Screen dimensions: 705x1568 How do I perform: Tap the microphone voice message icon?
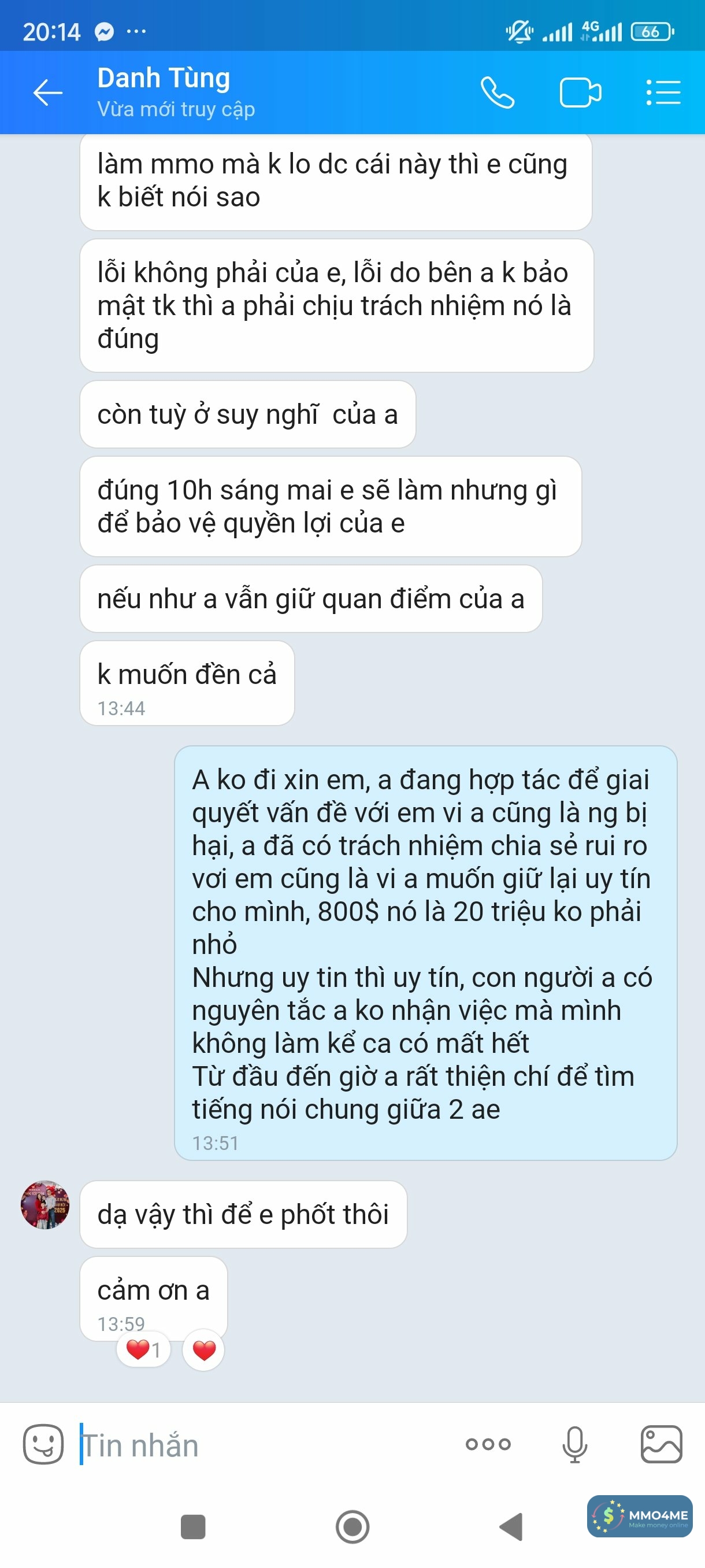[575, 1444]
